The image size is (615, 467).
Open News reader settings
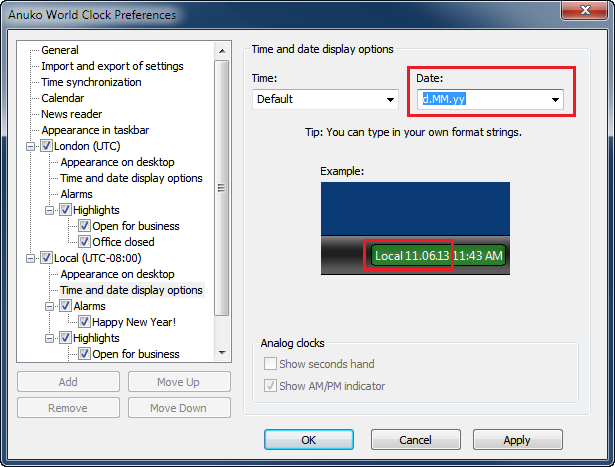click(x=71, y=114)
